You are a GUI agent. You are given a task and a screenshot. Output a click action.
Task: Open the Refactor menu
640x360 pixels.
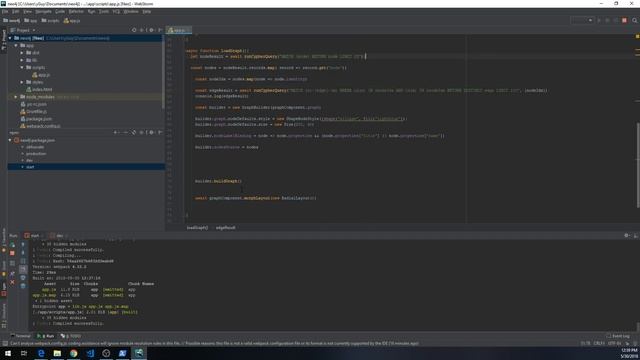tap(76, 11)
